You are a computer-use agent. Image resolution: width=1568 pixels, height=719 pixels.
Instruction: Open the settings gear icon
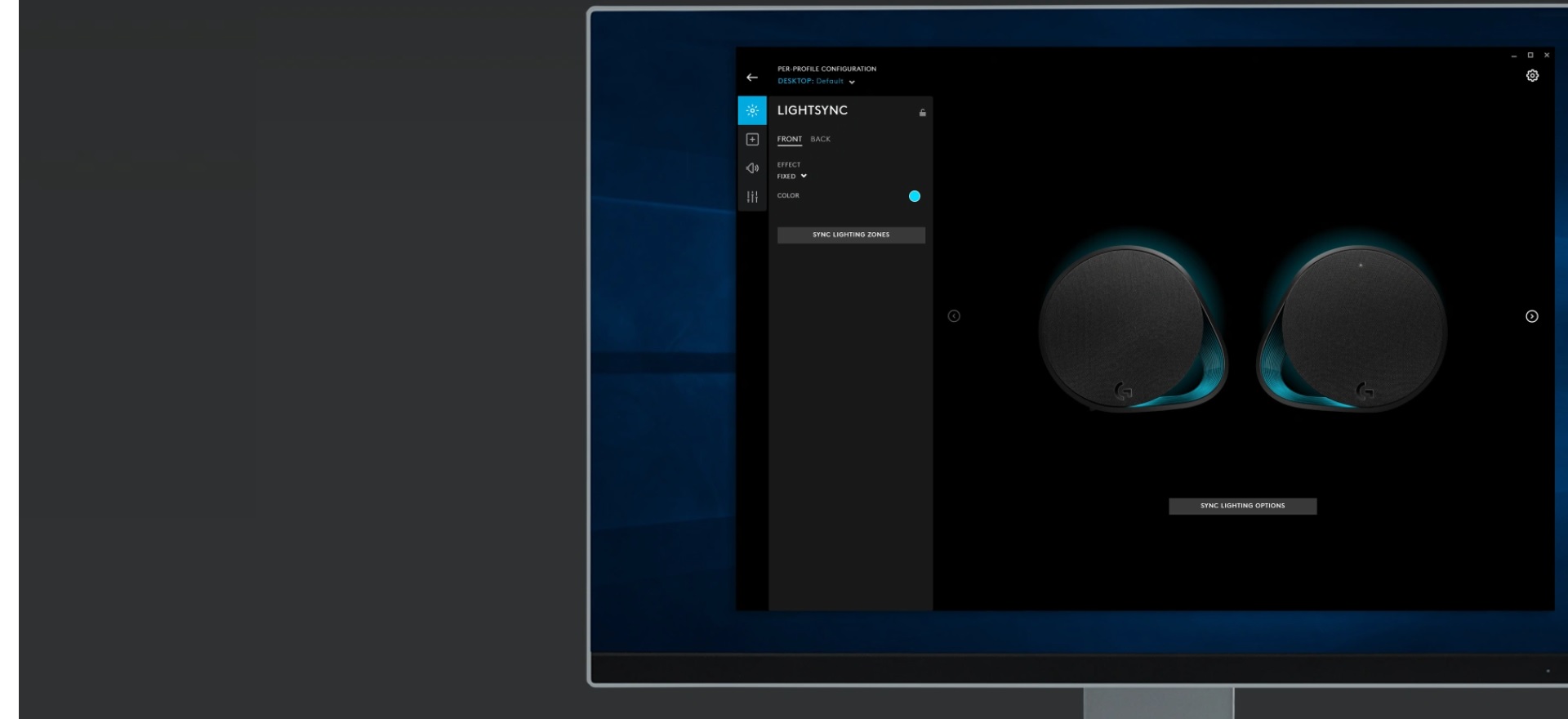click(1533, 76)
